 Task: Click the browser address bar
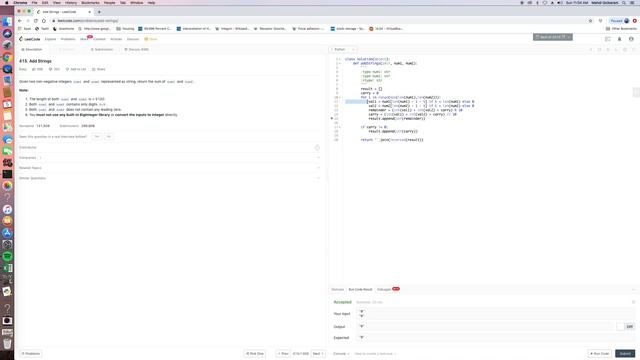click(x=318, y=21)
